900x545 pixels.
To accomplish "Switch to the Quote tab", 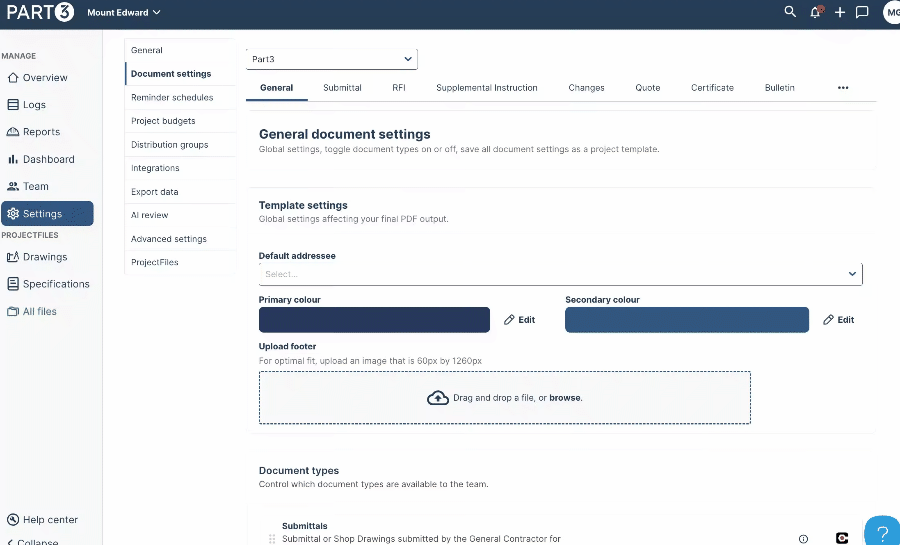I will coord(647,88).
